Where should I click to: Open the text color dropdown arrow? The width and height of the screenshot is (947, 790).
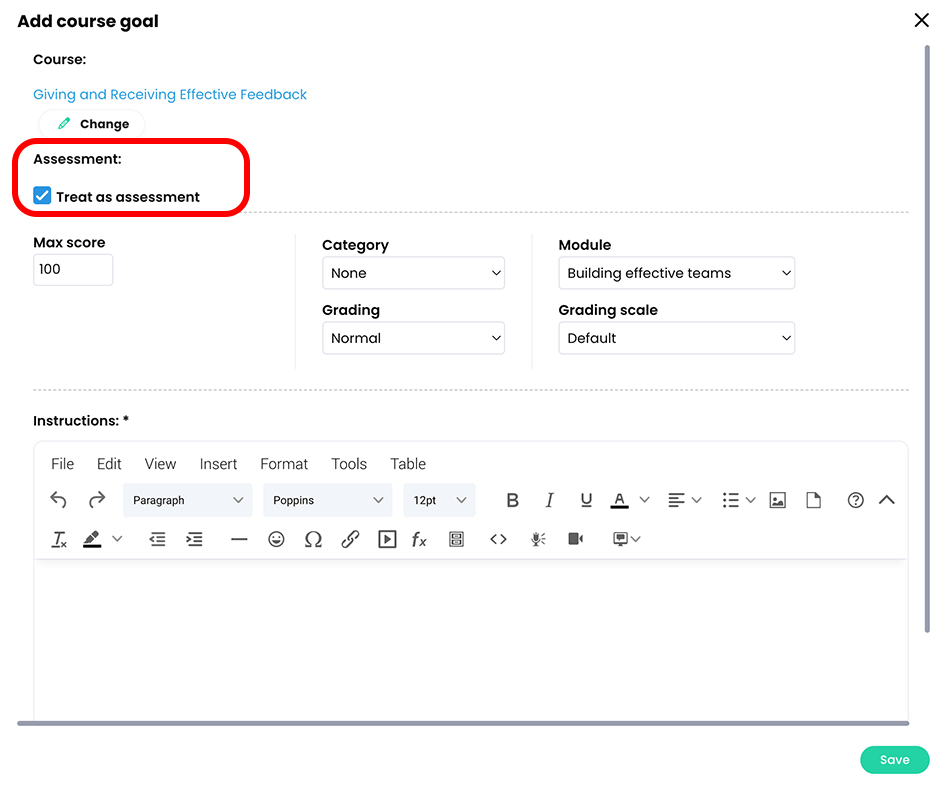click(644, 500)
